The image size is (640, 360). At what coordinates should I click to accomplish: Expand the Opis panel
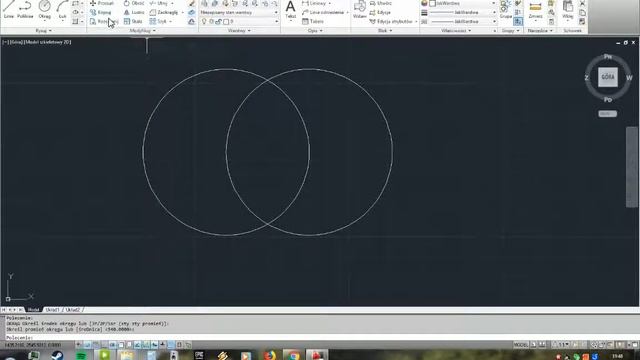tap(315, 31)
